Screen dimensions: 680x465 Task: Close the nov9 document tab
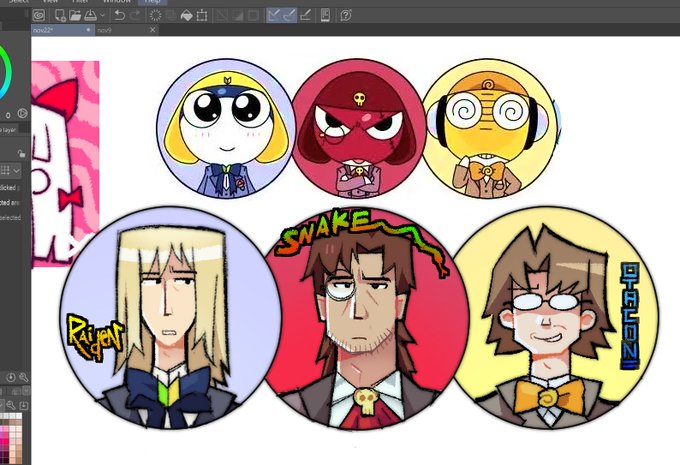(152, 30)
